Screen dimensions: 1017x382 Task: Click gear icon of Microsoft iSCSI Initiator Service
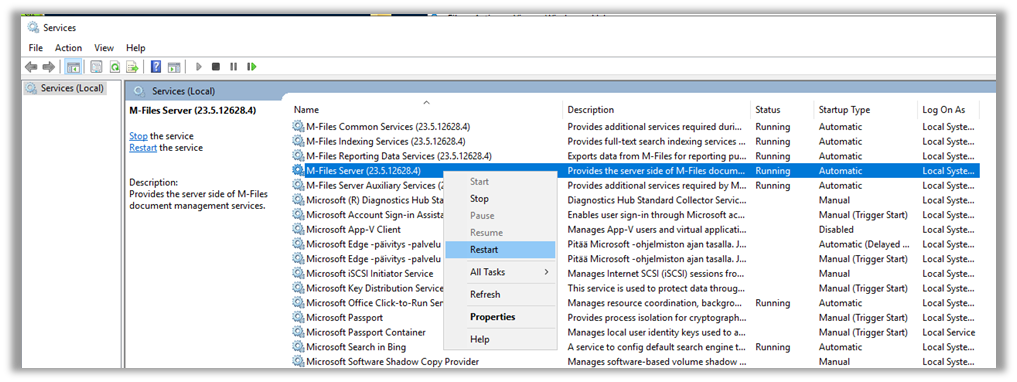point(298,273)
